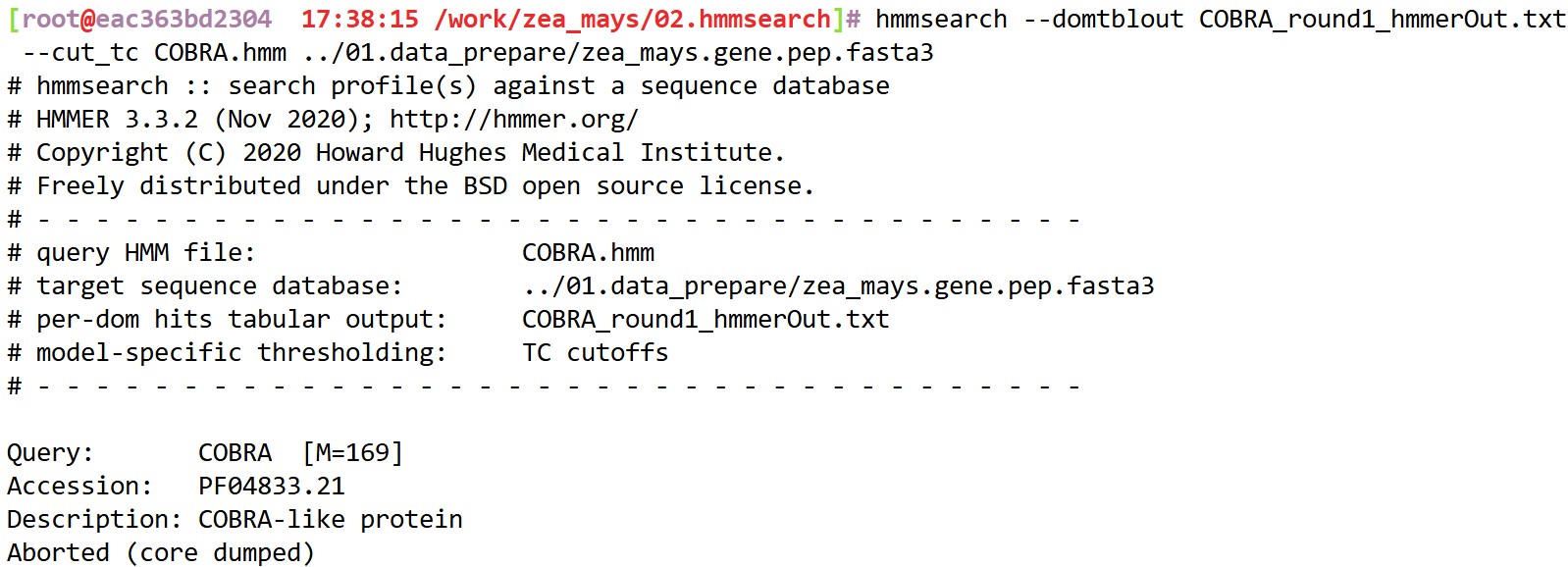The image size is (1568, 567).
Task: Click the target sequence database path value
Action: point(837,286)
